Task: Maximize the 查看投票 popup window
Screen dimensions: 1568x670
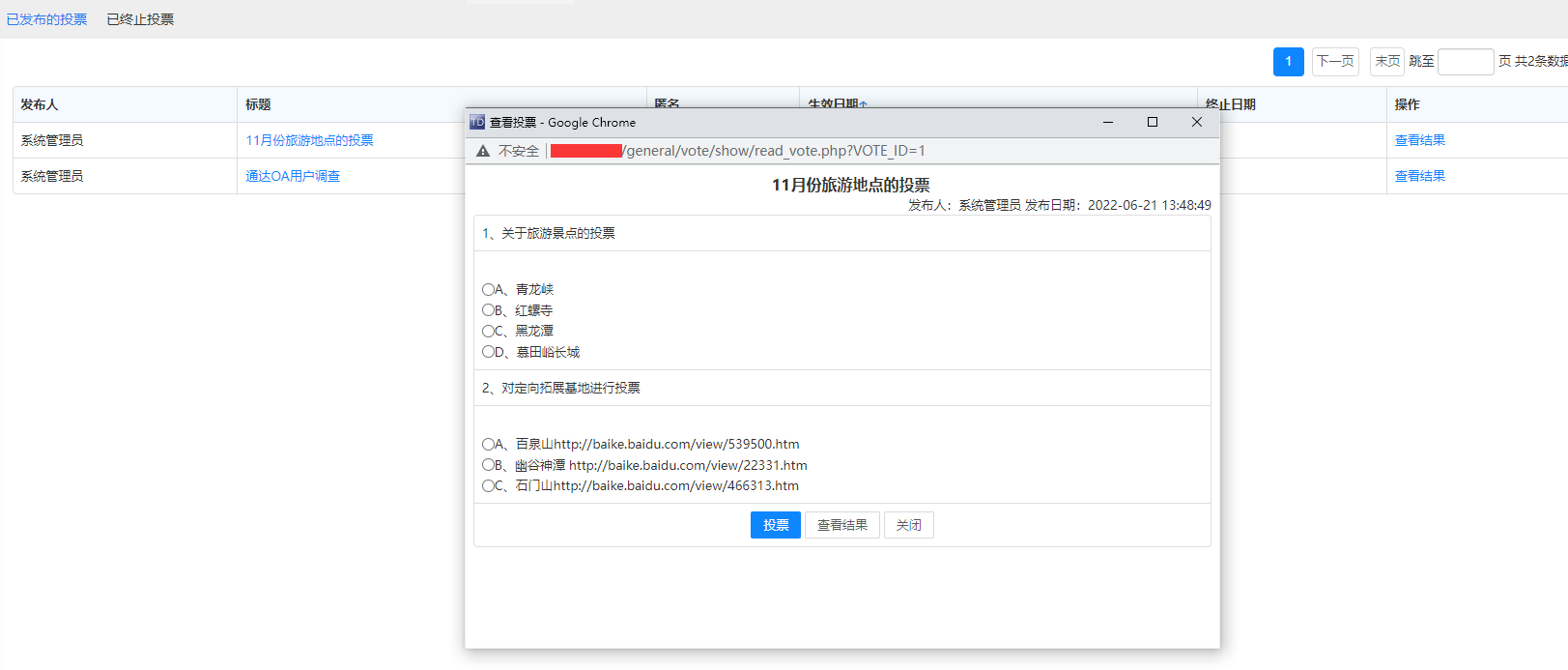Action: pos(1152,122)
